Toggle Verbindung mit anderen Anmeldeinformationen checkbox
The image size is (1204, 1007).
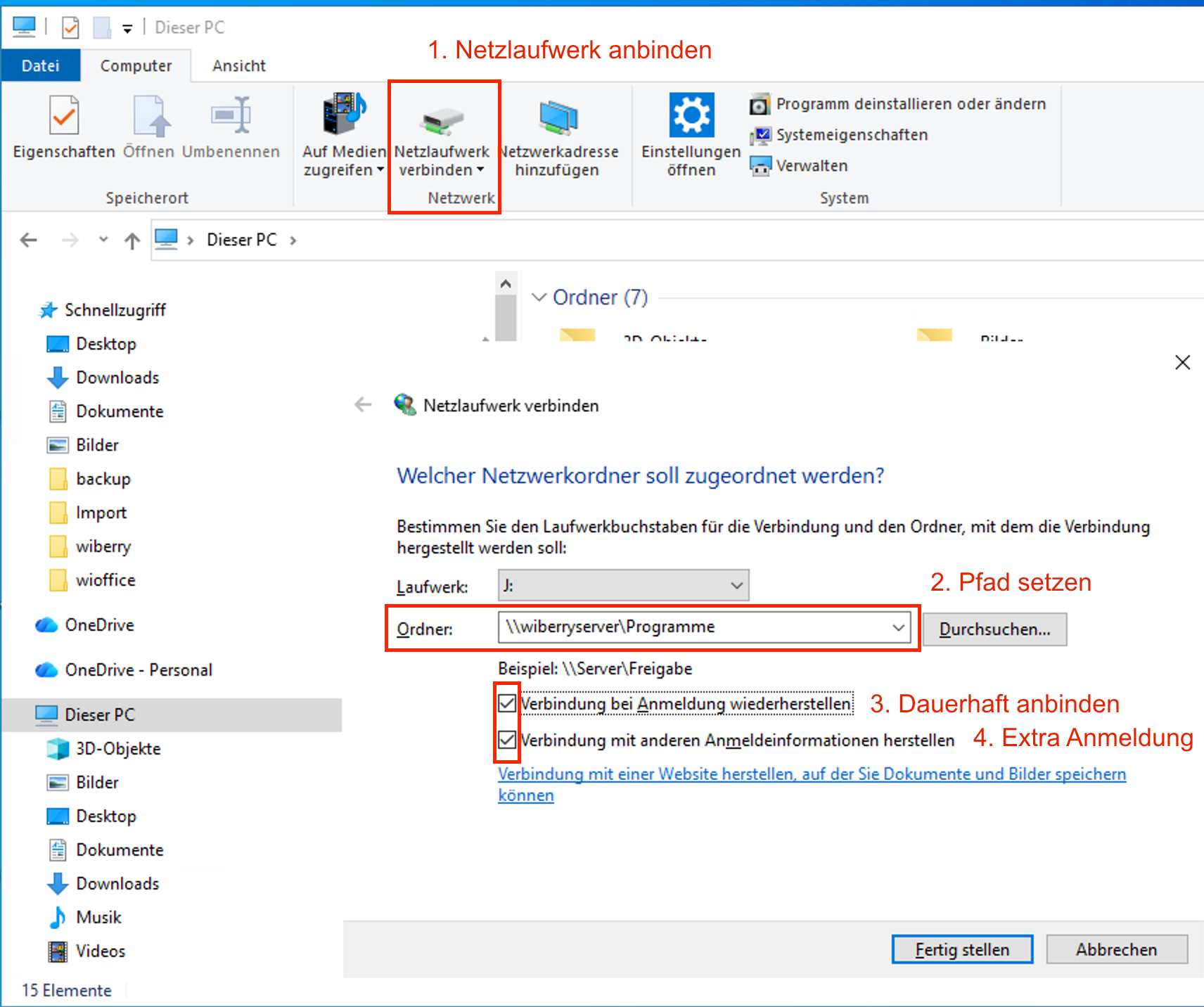tap(507, 740)
